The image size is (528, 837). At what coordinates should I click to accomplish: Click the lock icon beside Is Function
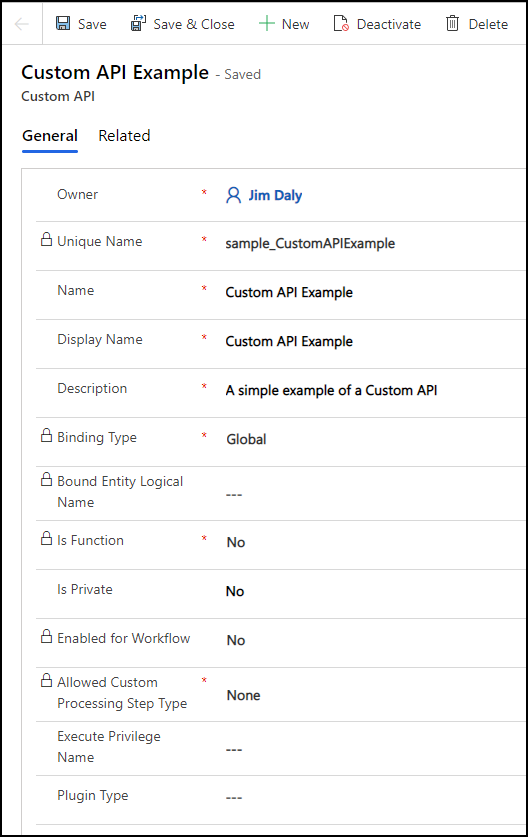(46, 538)
